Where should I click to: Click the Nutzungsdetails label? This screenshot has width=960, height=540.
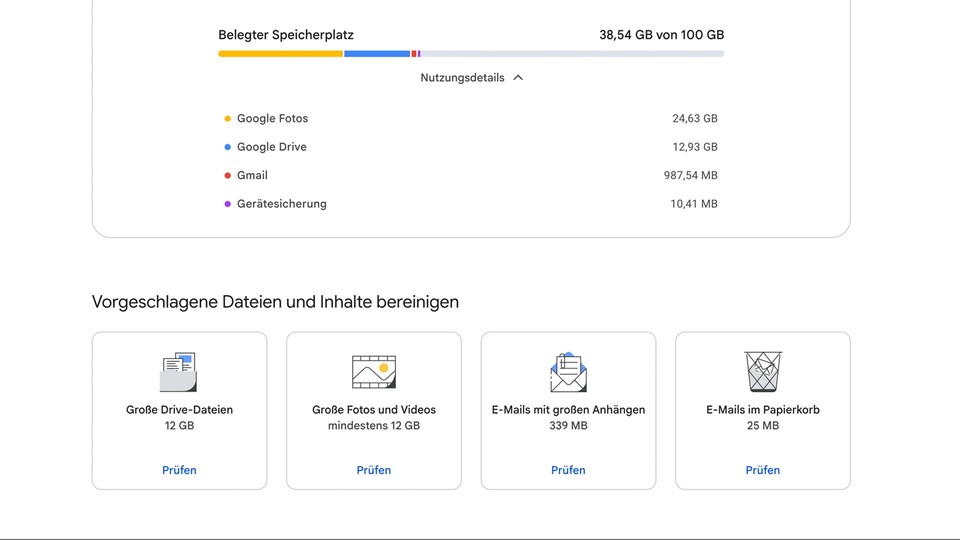[462, 78]
